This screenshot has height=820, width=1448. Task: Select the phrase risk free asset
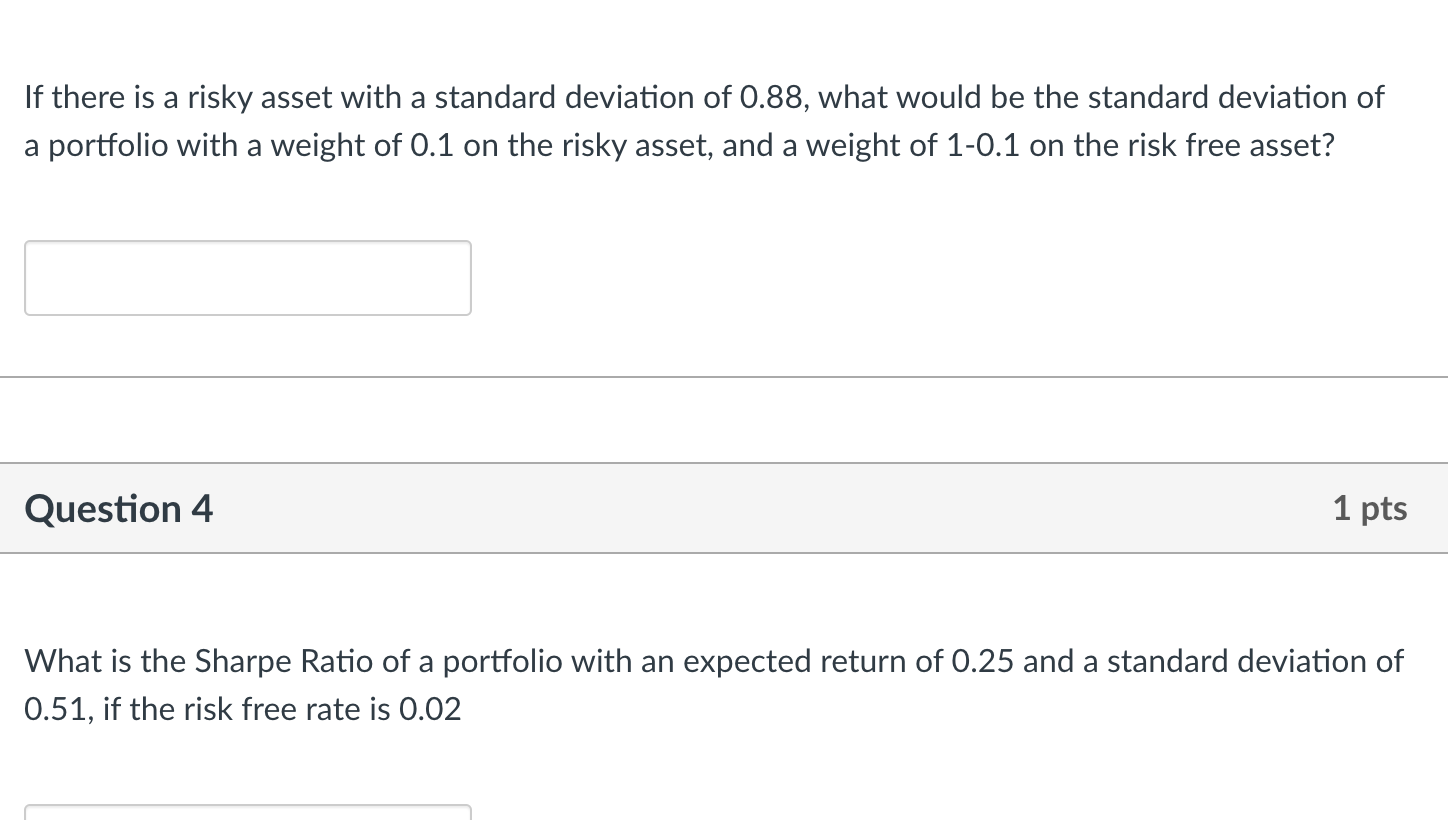click(x=1230, y=145)
